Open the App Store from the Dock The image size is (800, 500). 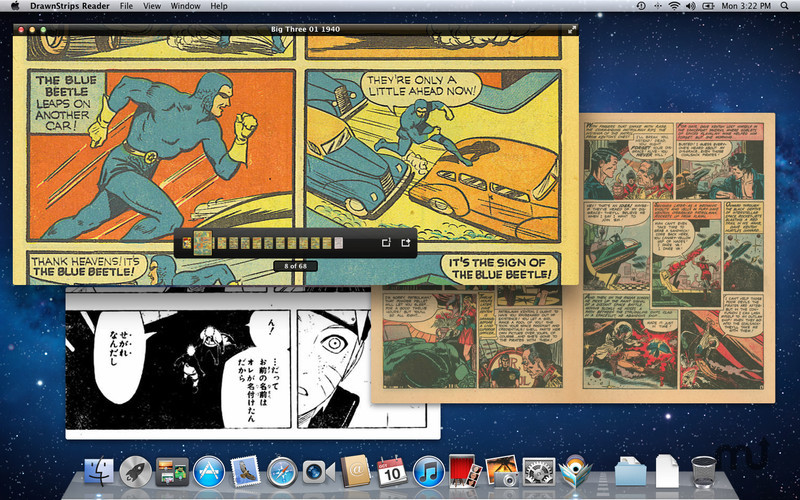[x=209, y=471]
